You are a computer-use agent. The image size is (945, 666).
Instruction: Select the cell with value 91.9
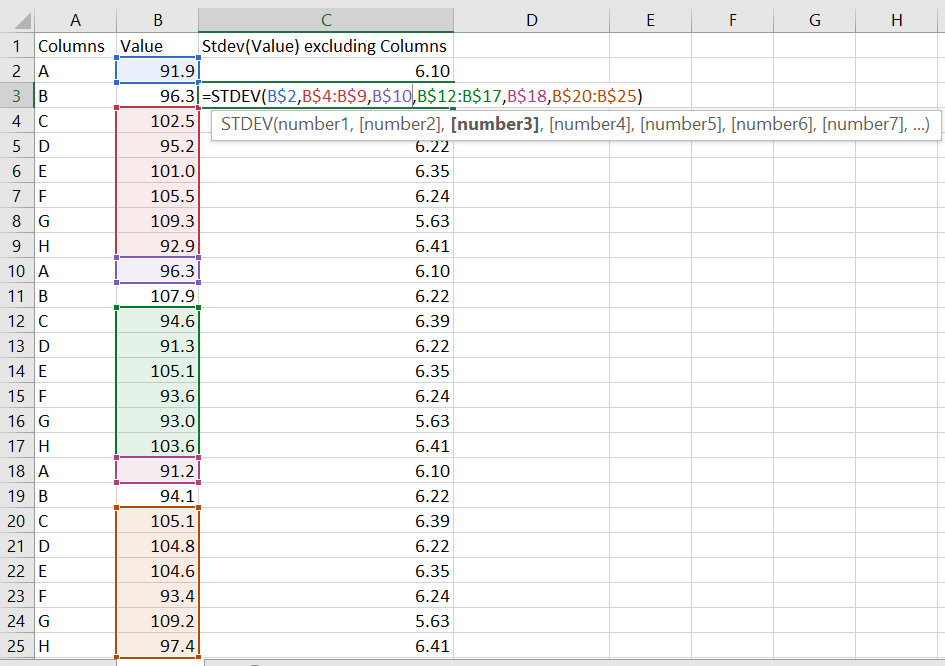tap(158, 70)
